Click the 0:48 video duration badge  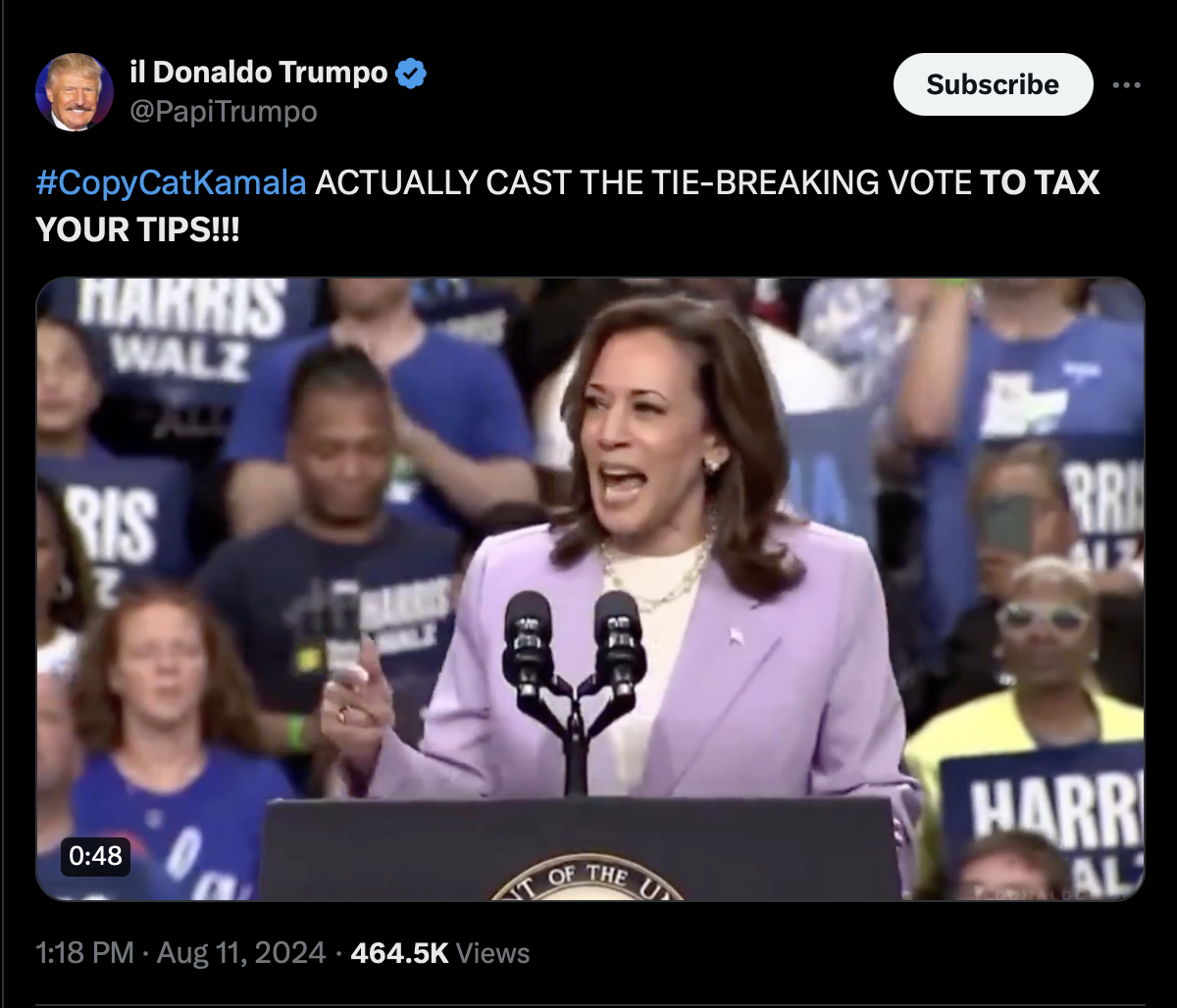click(96, 856)
